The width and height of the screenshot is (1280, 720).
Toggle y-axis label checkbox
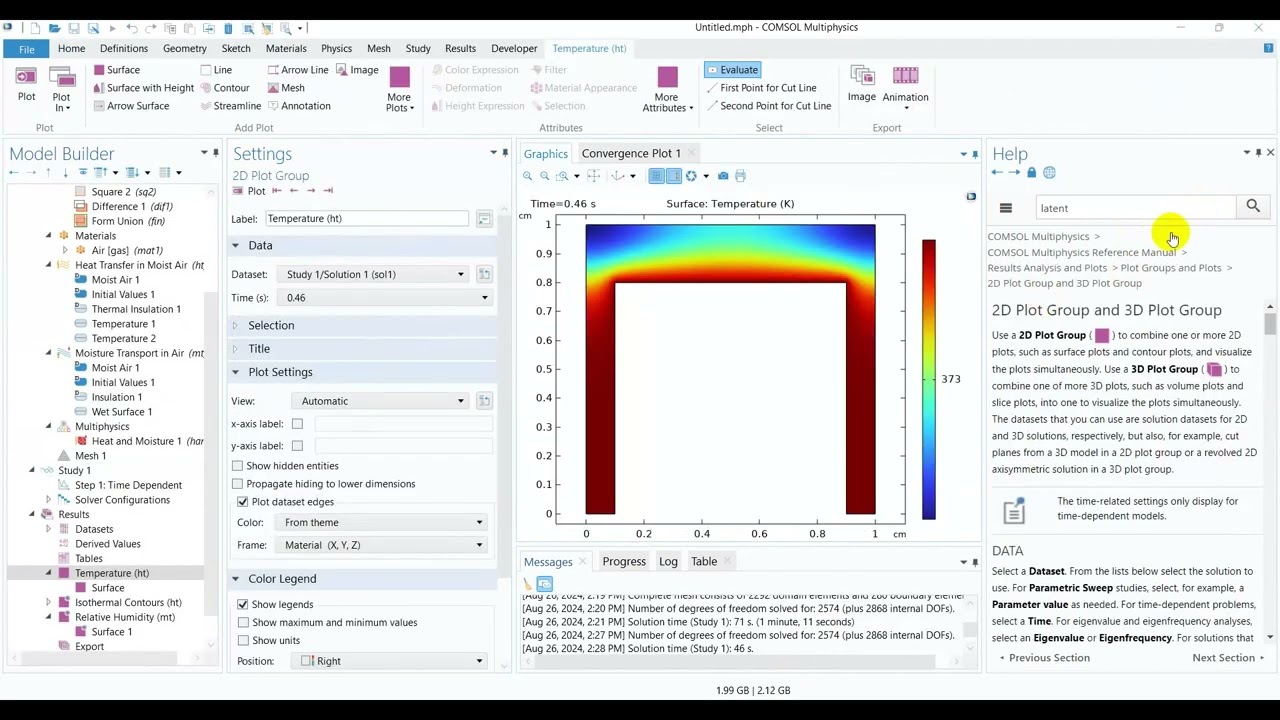click(297, 446)
